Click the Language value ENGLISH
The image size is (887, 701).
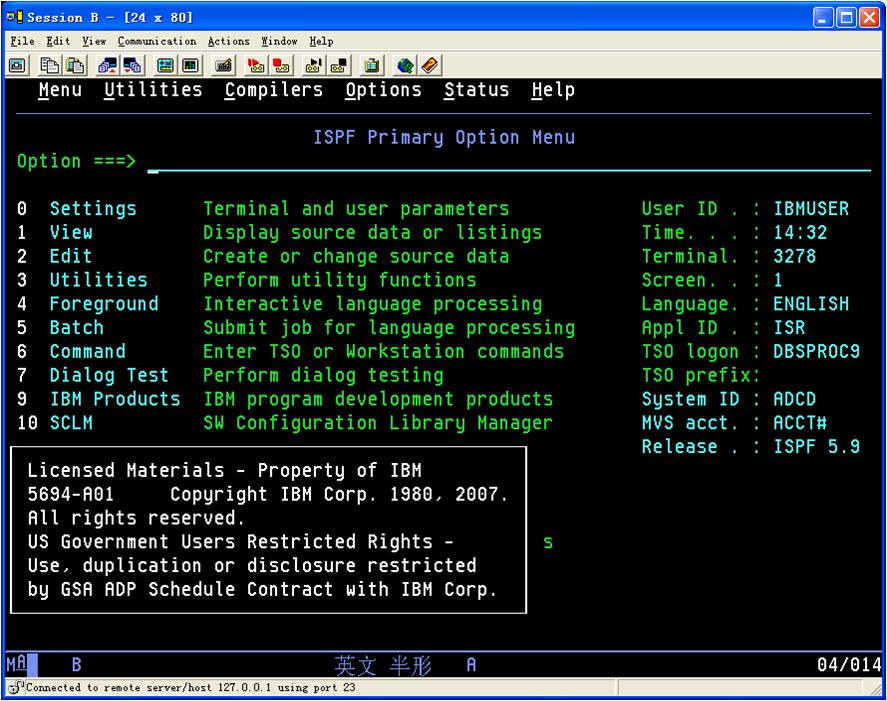[811, 304]
